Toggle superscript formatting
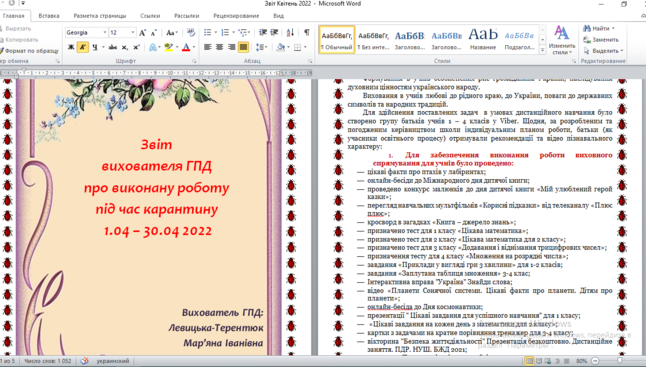The height and width of the screenshot is (367, 646). coord(136,47)
